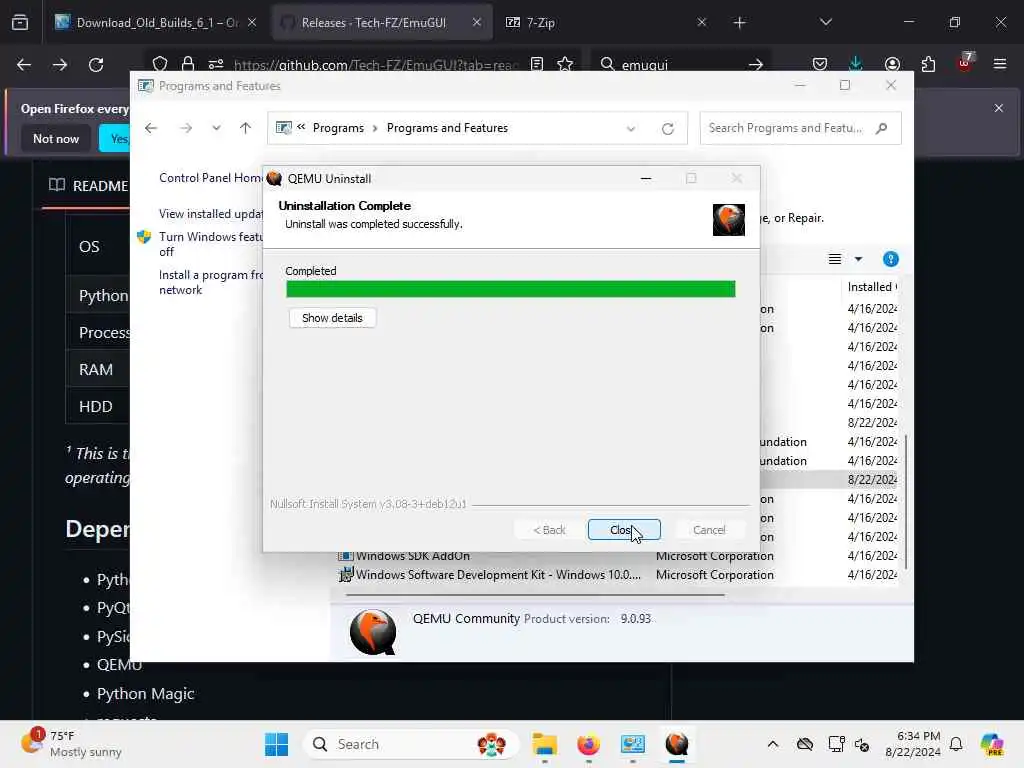
Task: Open a new Firefox tab
Action: pos(739,23)
